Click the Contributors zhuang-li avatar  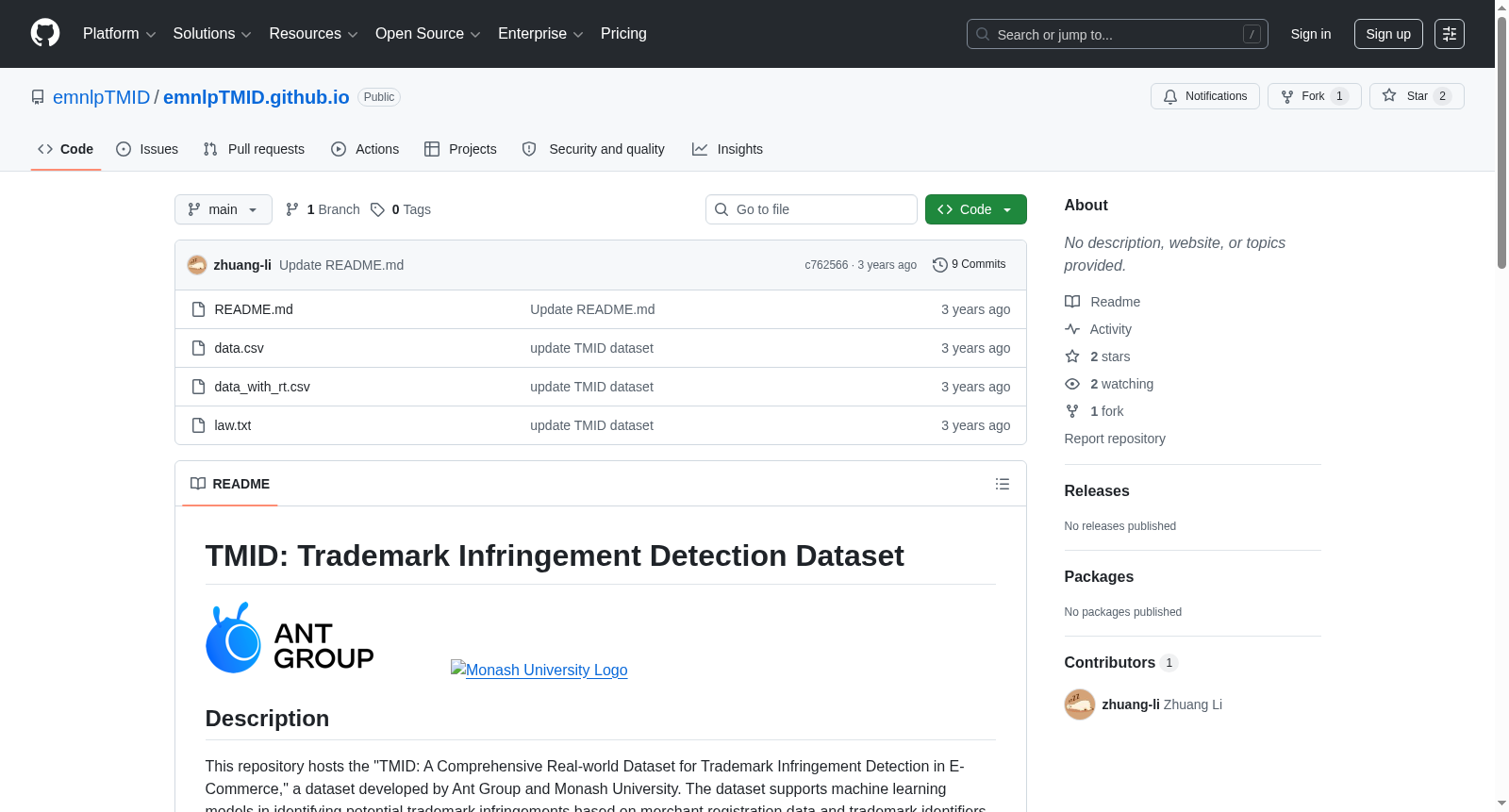(x=1080, y=704)
